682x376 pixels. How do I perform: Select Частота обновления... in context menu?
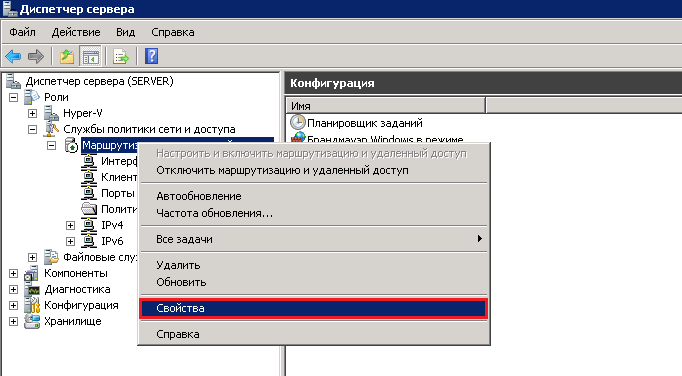click(314, 213)
